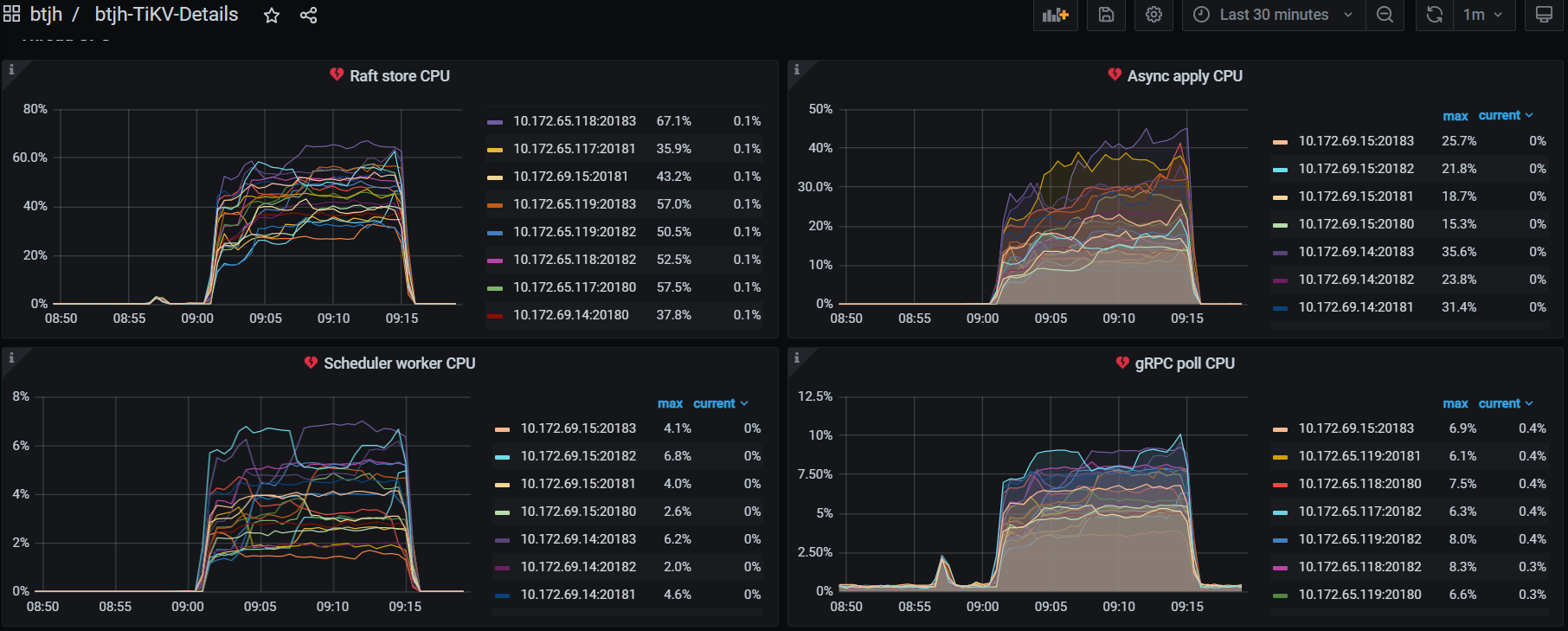Click the Add panel icon
This screenshot has height=631, width=1568.
coord(1055,15)
